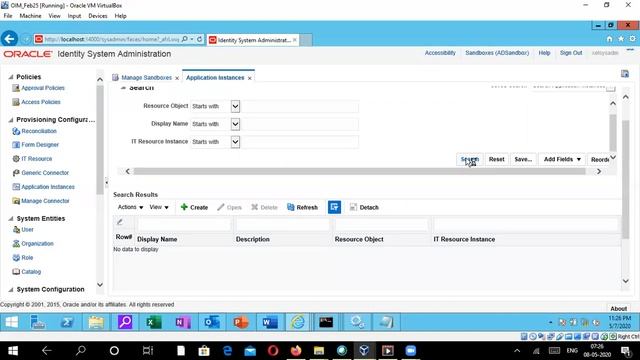This screenshot has width=640, height=360.
Task: Collapse the Policies section
Action: 11,77
